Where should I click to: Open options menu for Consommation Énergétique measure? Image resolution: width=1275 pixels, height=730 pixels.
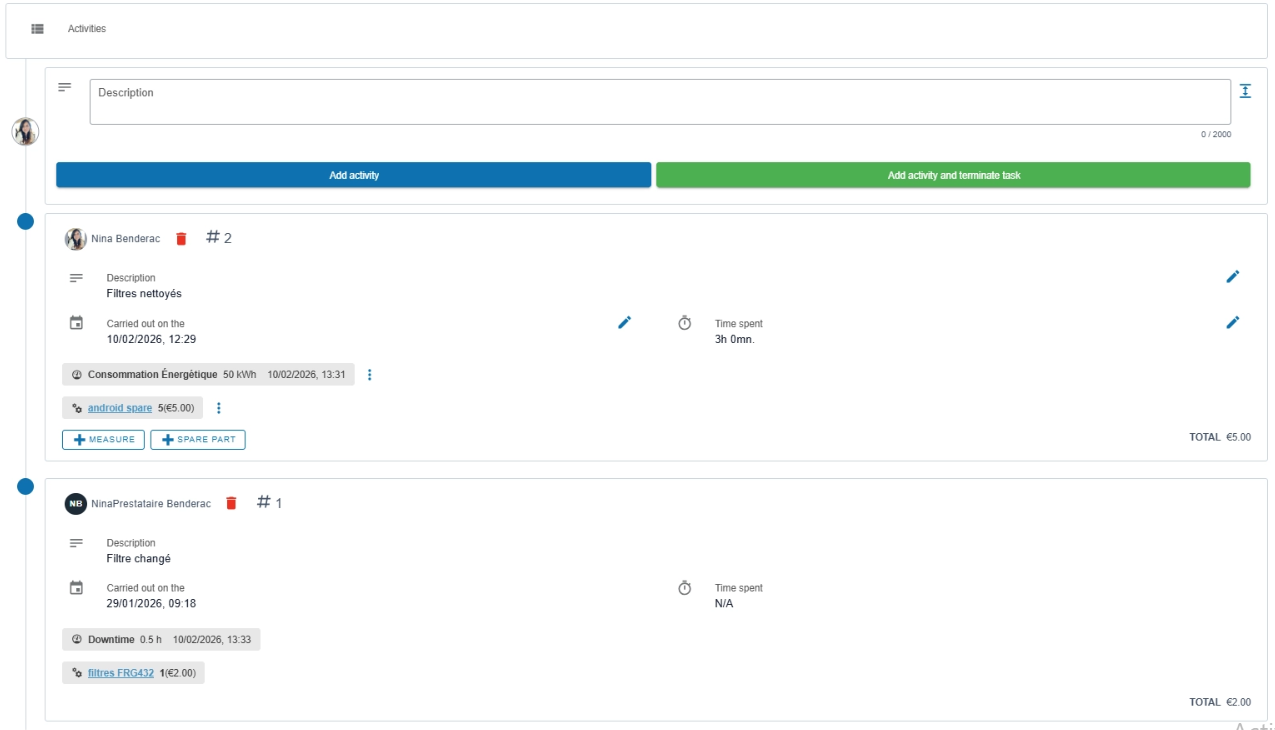[369, 375]
